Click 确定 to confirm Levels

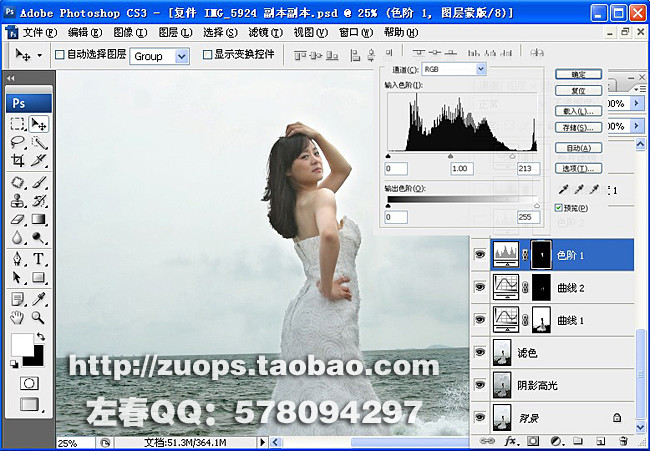(x=578, y=75)
